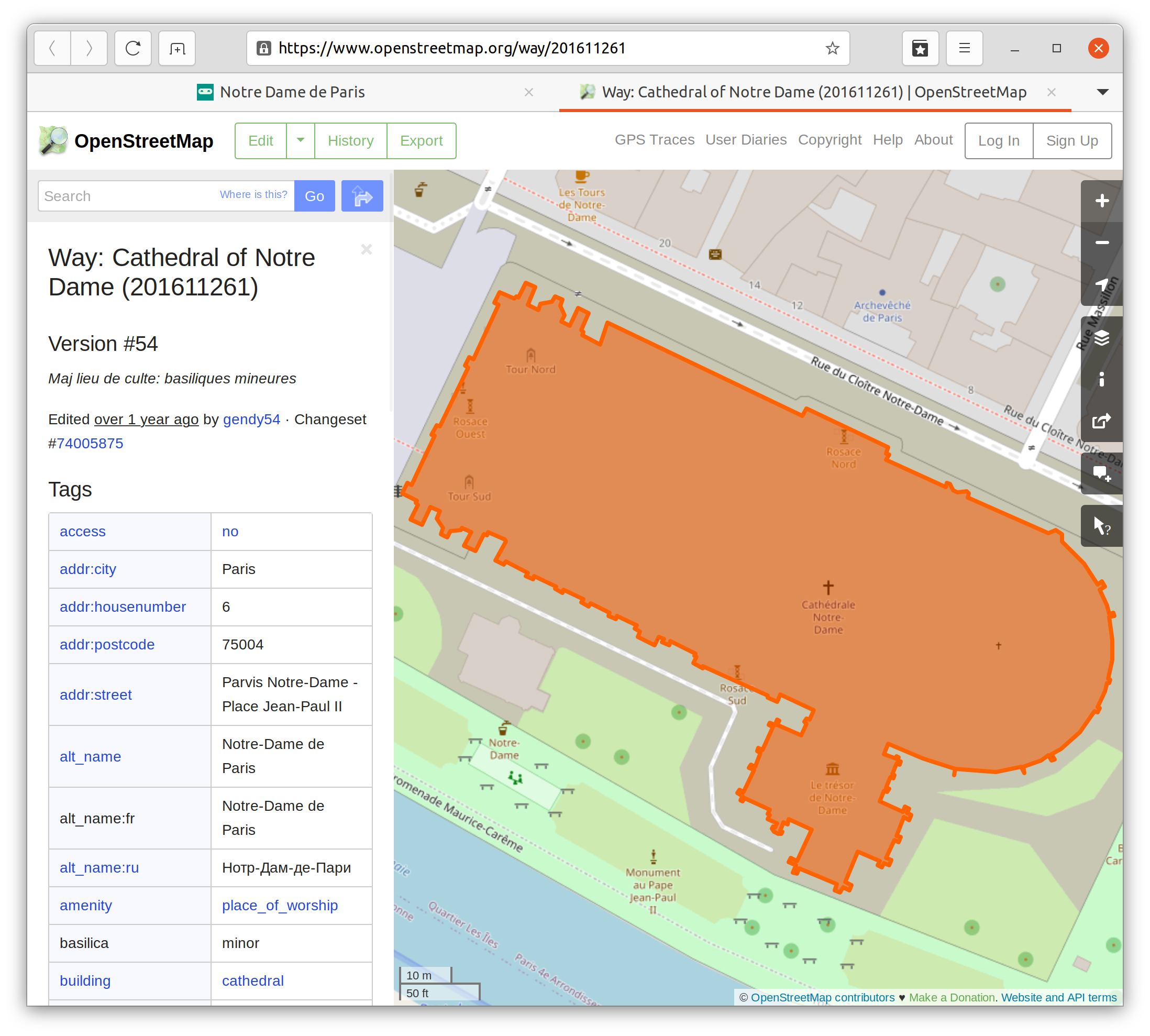This screenshot has height=1036, width=1150.
Task: Open the Export menu option
Action: tap(421, 140)
